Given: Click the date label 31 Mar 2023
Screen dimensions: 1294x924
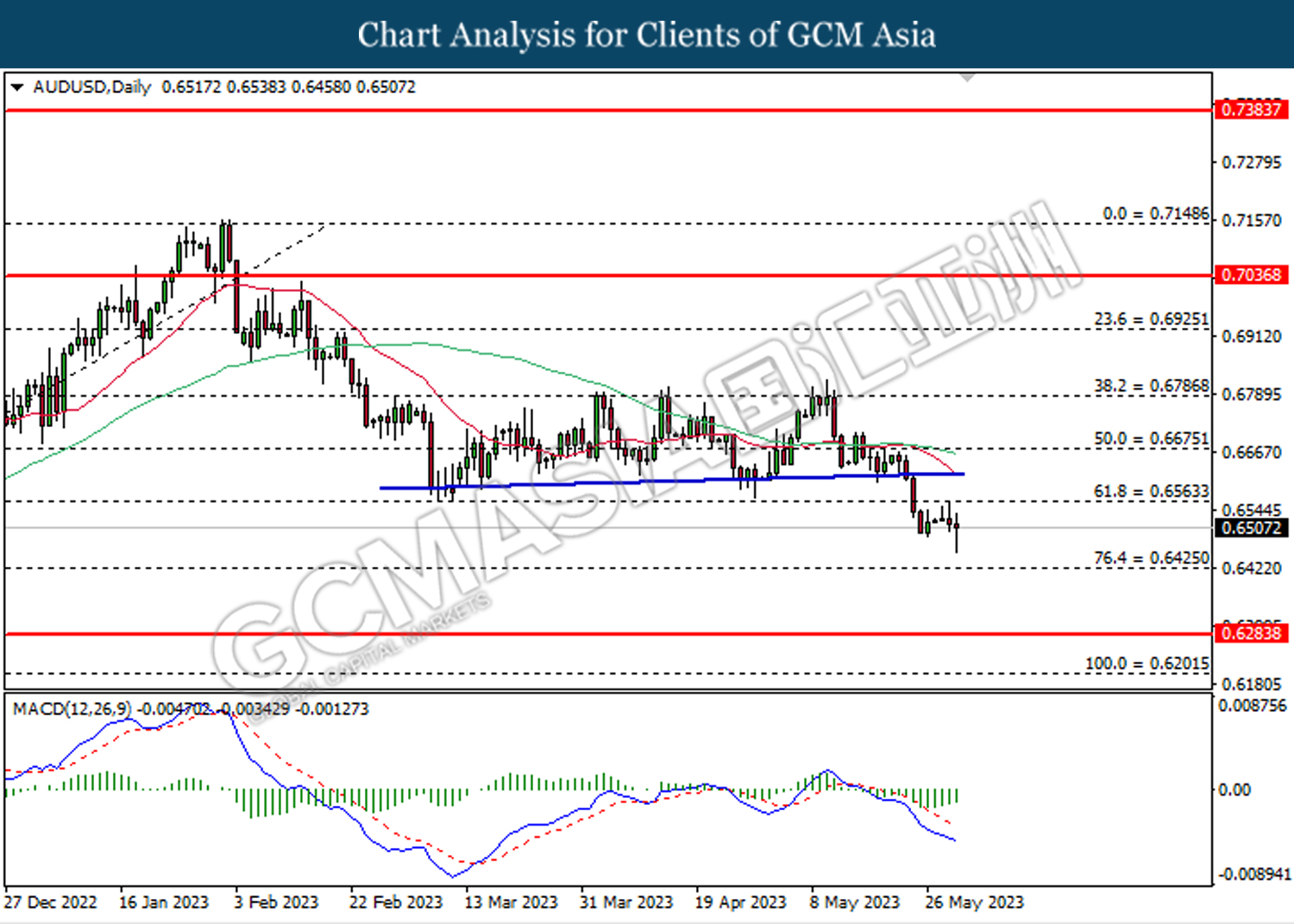Looking at the screenshot, I should (x=626, y=902).
